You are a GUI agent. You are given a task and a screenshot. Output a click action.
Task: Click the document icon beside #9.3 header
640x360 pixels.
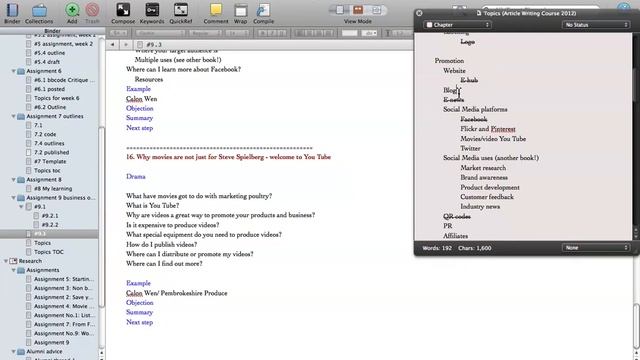[140, 44]
